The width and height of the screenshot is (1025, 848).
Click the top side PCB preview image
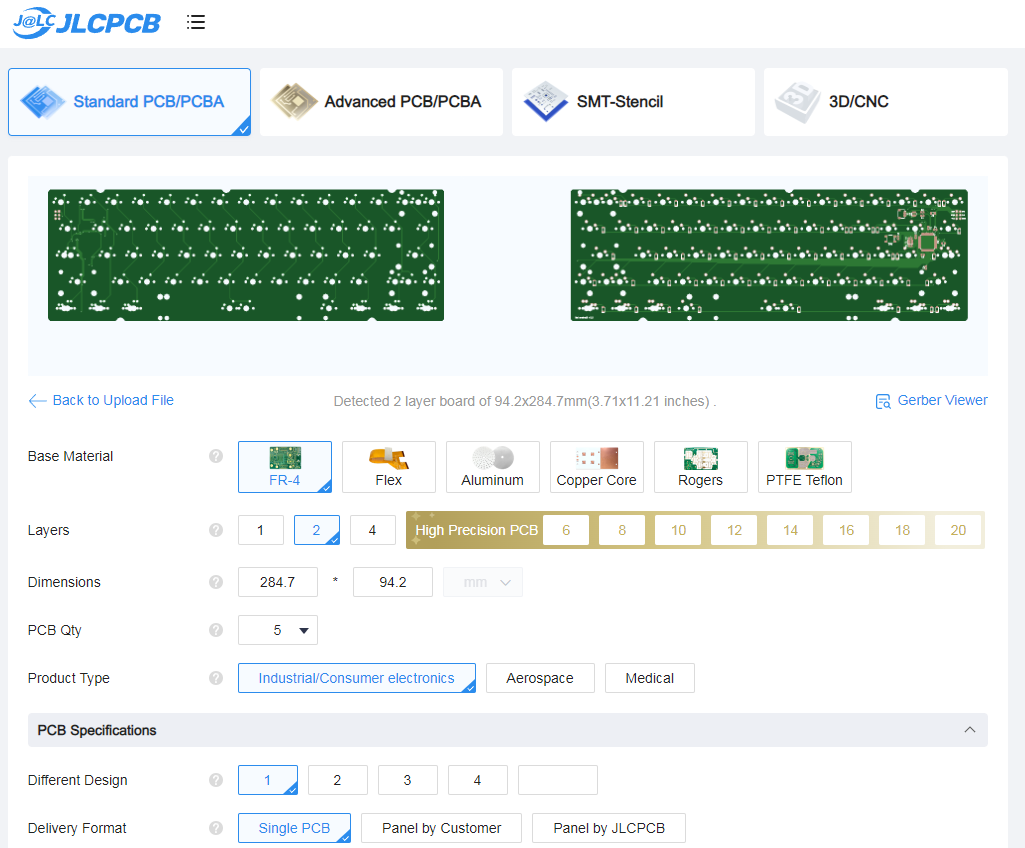(x=246, y=255)
